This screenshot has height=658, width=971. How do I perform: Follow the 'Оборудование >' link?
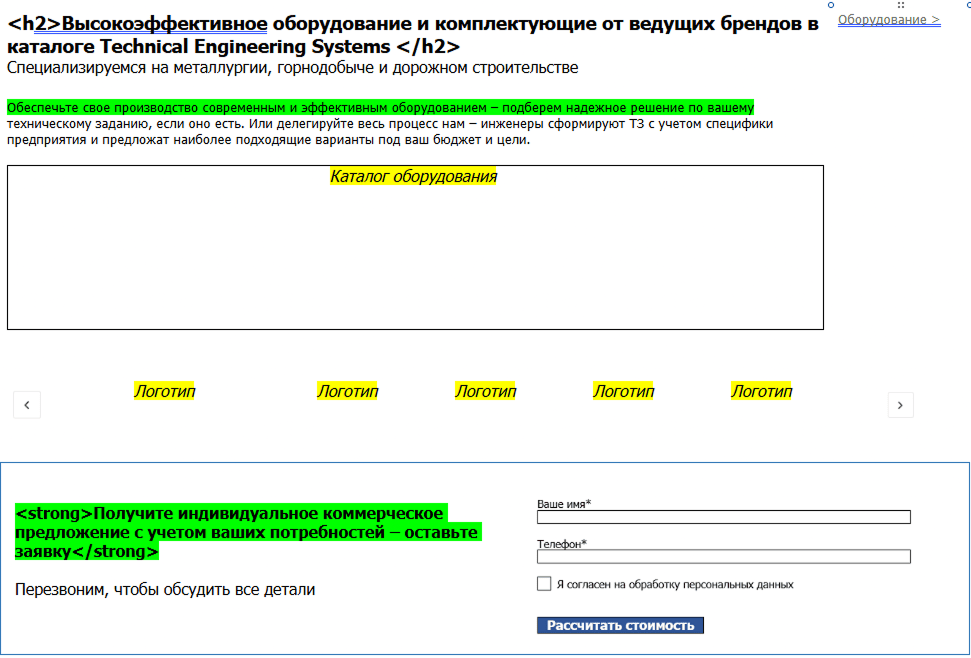point(888,18)
